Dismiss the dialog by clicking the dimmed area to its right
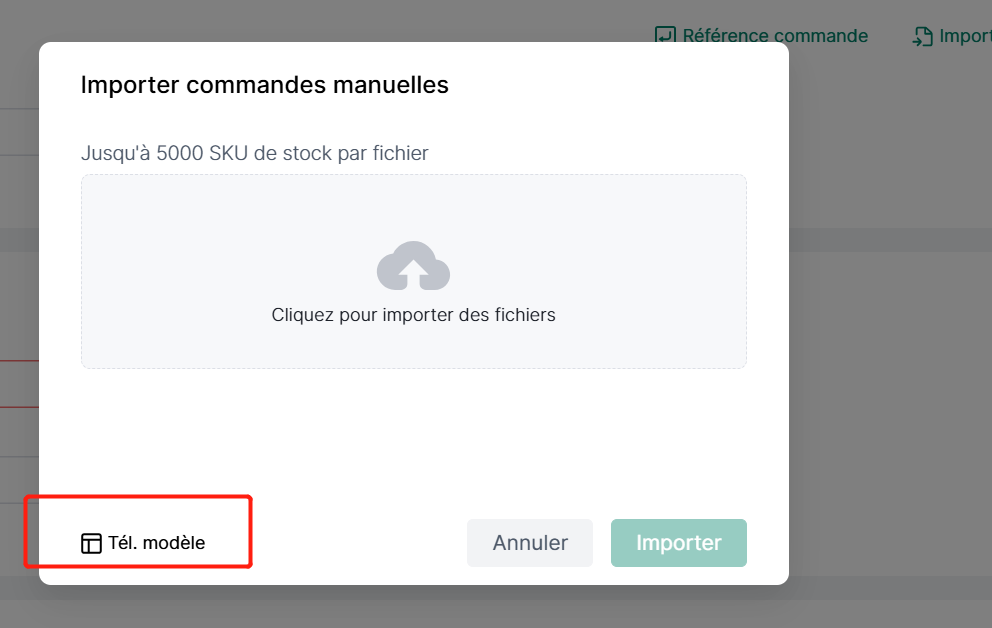 (x=890, y=316)
